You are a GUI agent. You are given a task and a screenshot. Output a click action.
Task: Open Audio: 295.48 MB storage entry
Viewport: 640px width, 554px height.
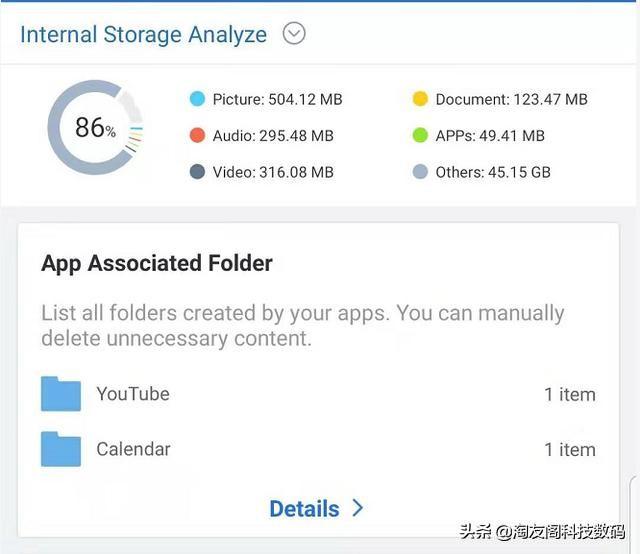click(273, 136)
